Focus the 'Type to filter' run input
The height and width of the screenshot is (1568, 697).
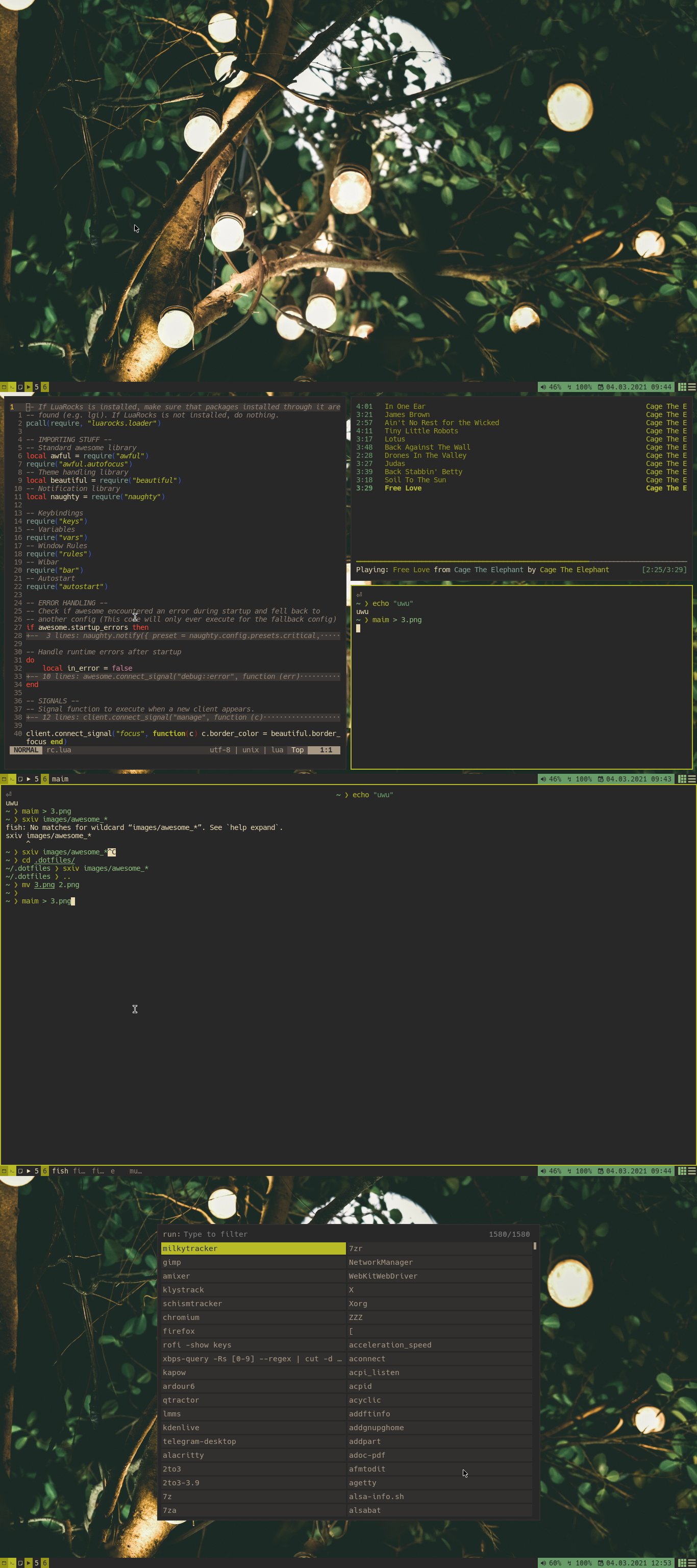(x=215, y=1234)
